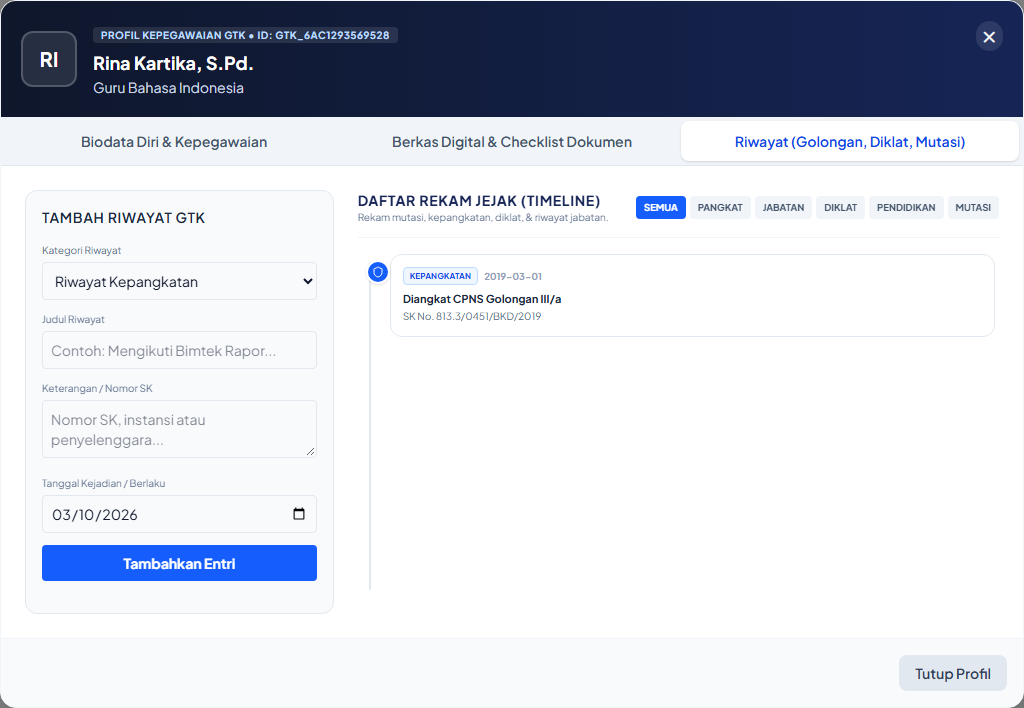Filter timeline by JABATAN
The width and height of the screenshot is (1024, 708).
783,208
